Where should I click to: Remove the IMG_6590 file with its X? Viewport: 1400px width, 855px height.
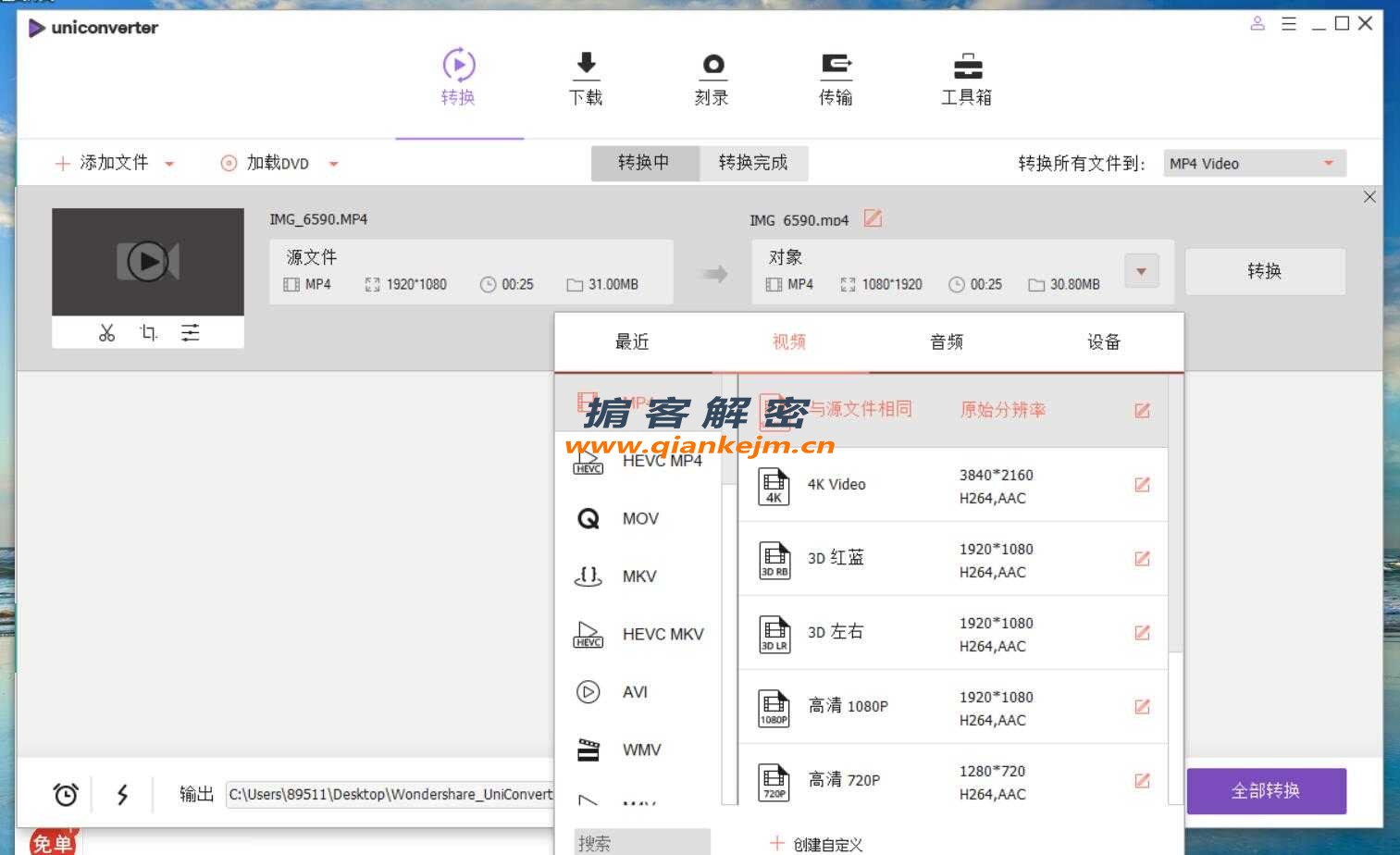[x=1369, y=197]
